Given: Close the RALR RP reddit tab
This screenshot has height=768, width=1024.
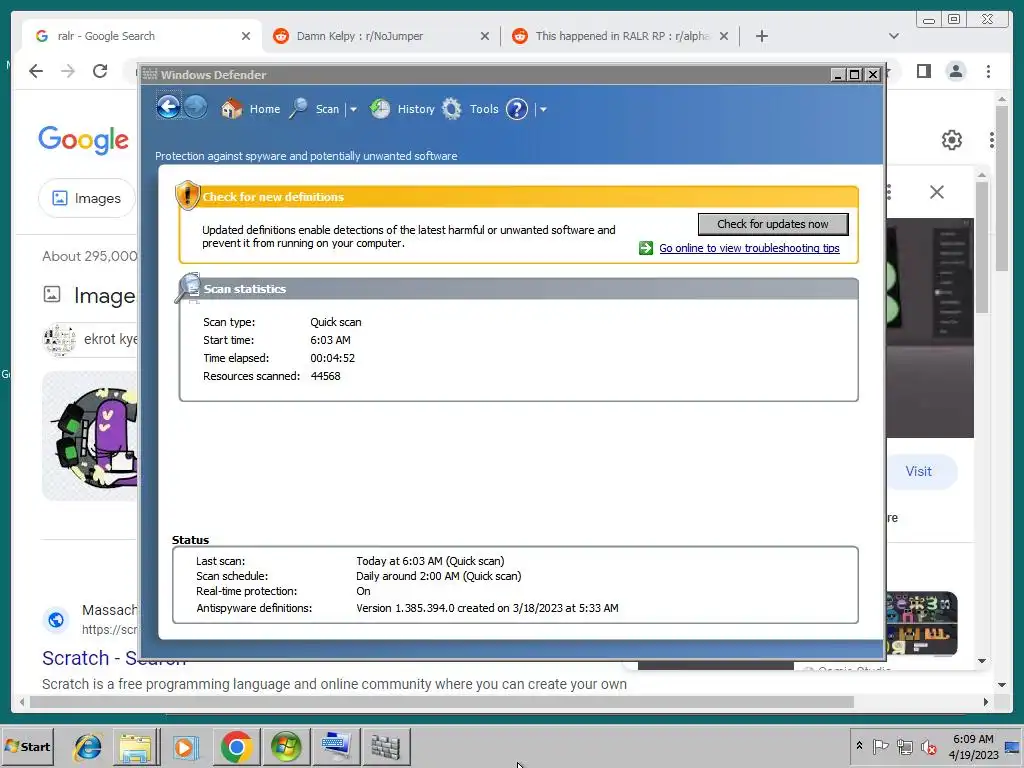Looking at the screenshot, I should click(724, 36).
